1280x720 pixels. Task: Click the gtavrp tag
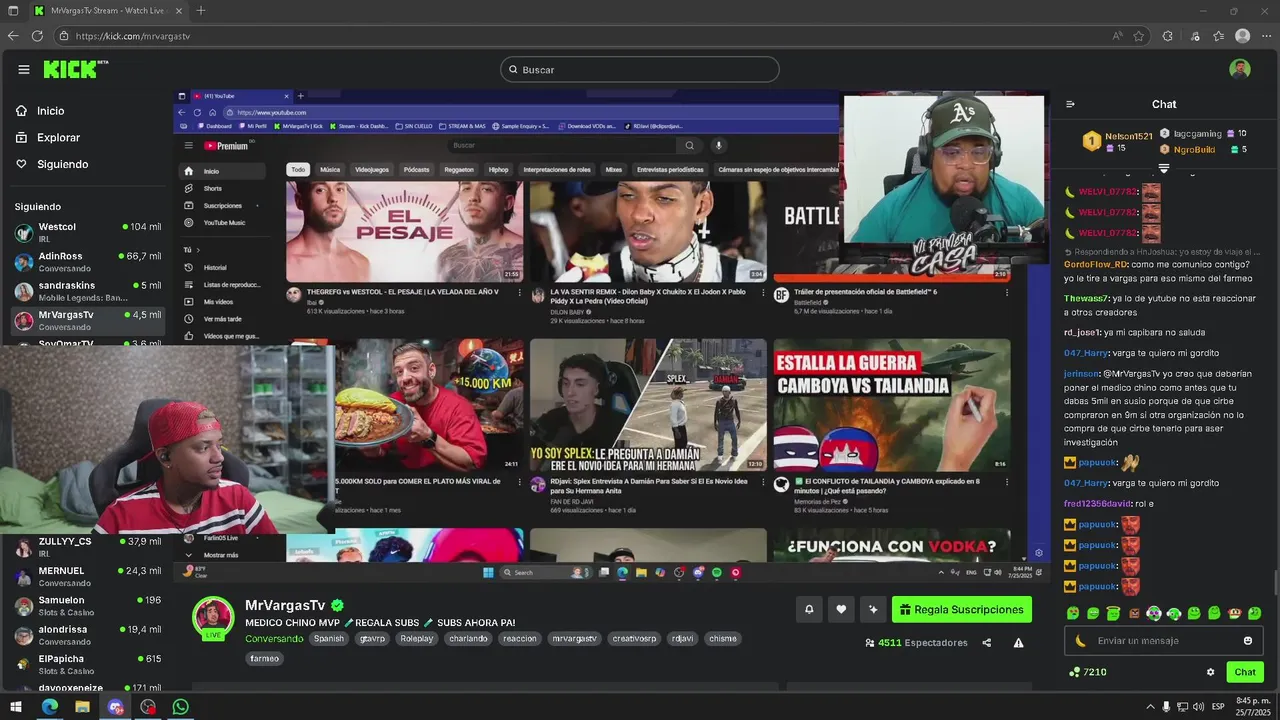[x=373, y=638]
